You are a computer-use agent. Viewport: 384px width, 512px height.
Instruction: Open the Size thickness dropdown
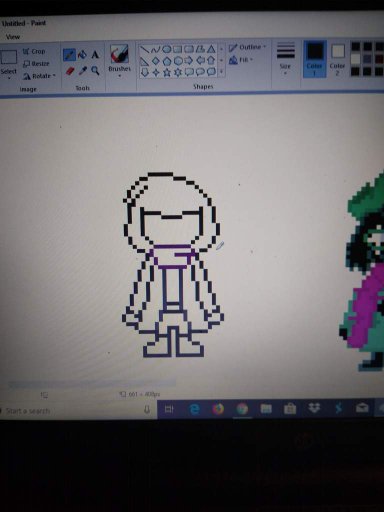click(x=286, y=59)
